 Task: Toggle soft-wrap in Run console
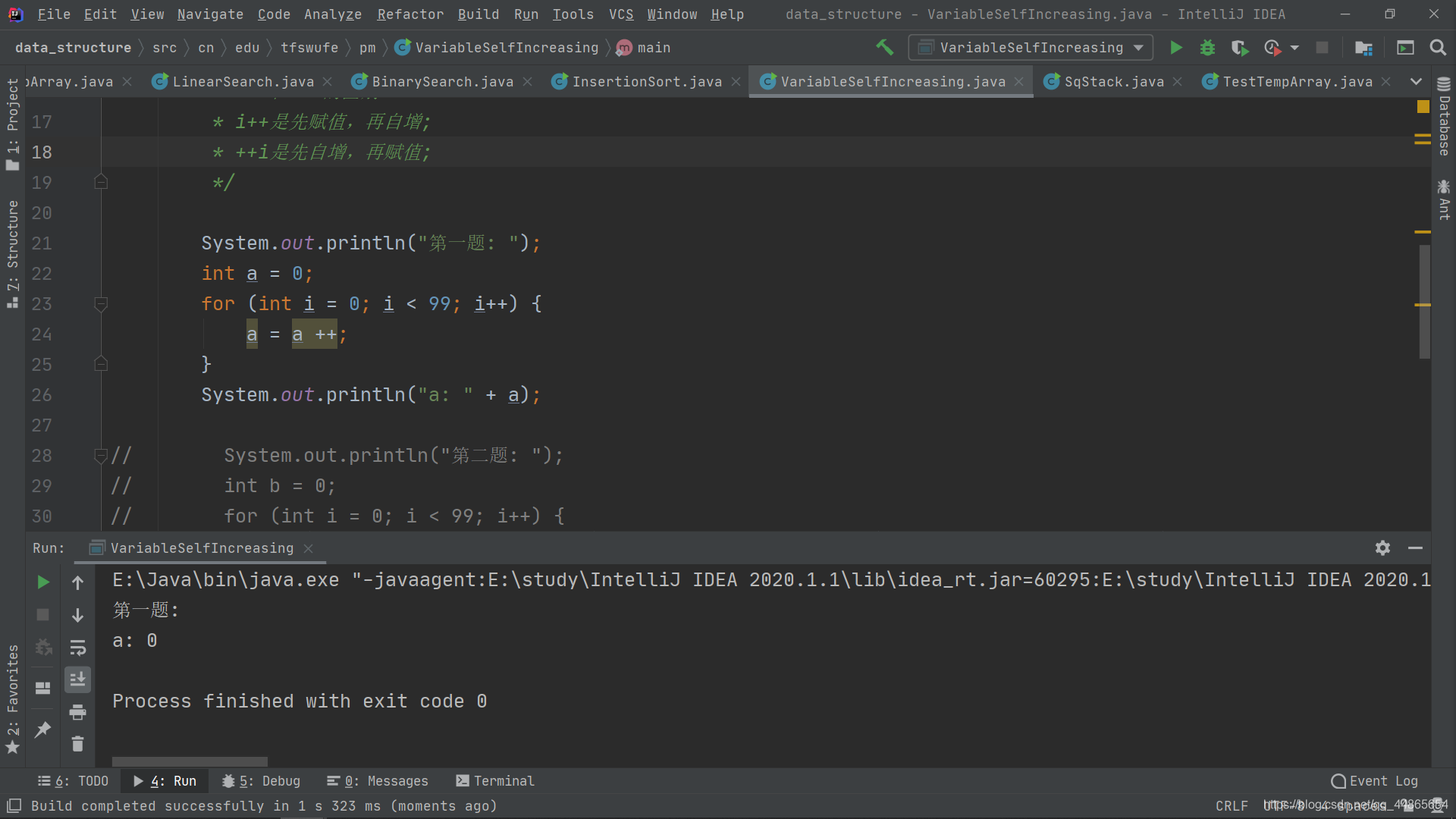[77, 648]
